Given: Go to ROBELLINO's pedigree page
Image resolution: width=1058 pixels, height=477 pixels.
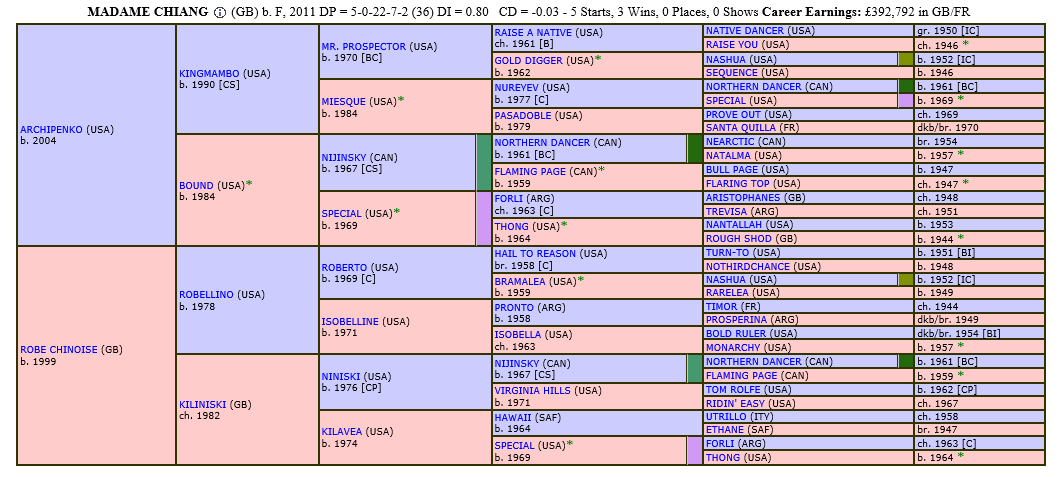Looking at the screenshot, I should [x=208, y=295].
